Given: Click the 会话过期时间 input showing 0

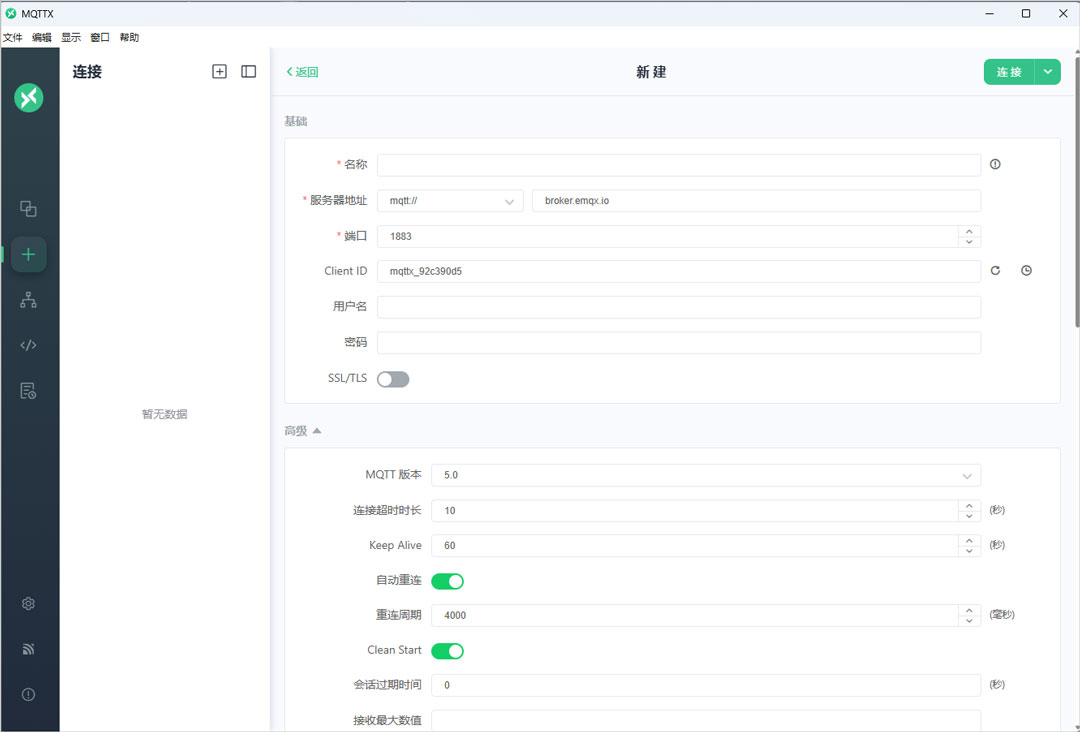Looking at the screenshot, I should tap(706, 685).
